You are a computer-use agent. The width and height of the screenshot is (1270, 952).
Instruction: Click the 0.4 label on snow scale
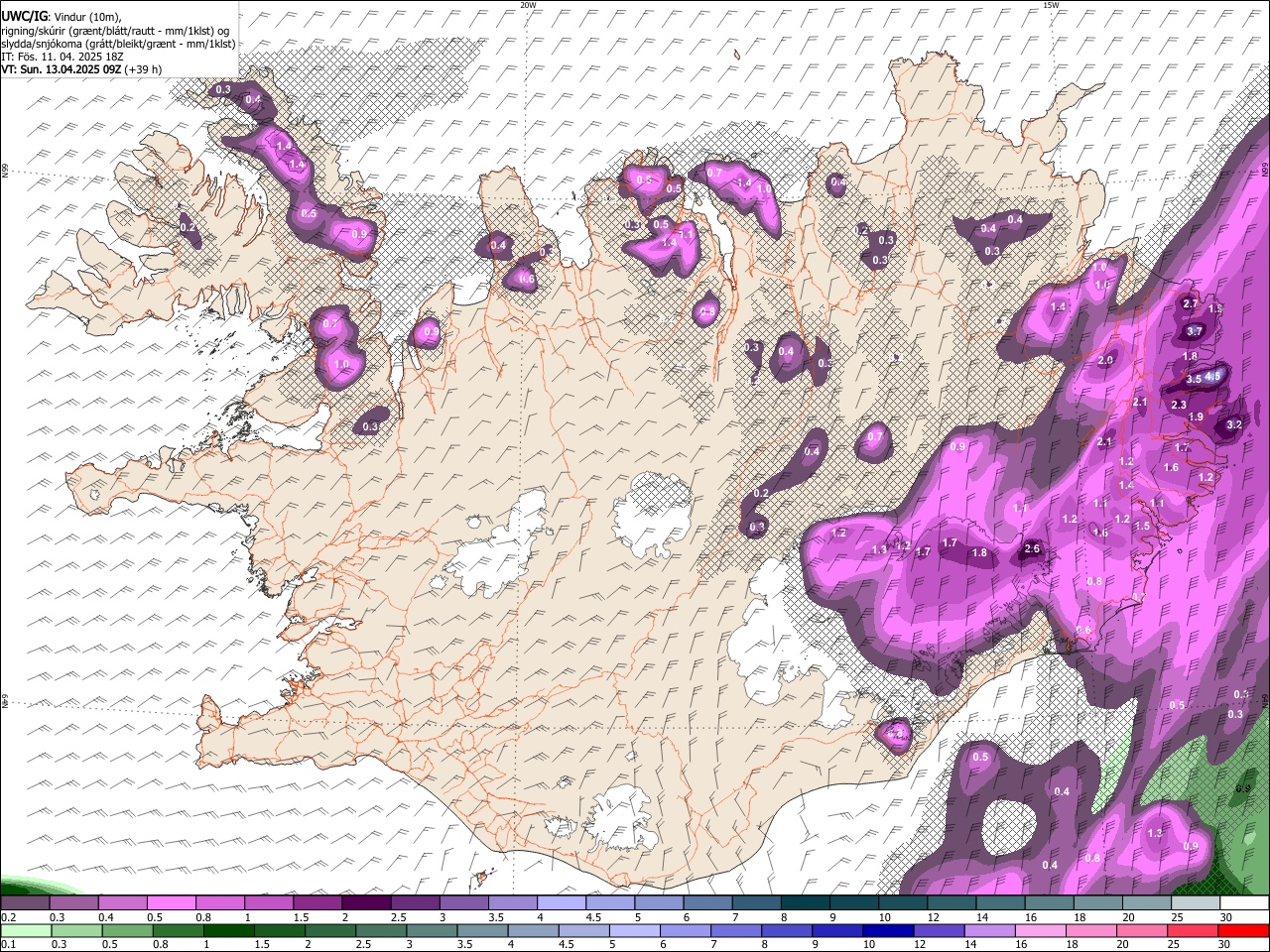pyautogui.click(x=106, y=917)
